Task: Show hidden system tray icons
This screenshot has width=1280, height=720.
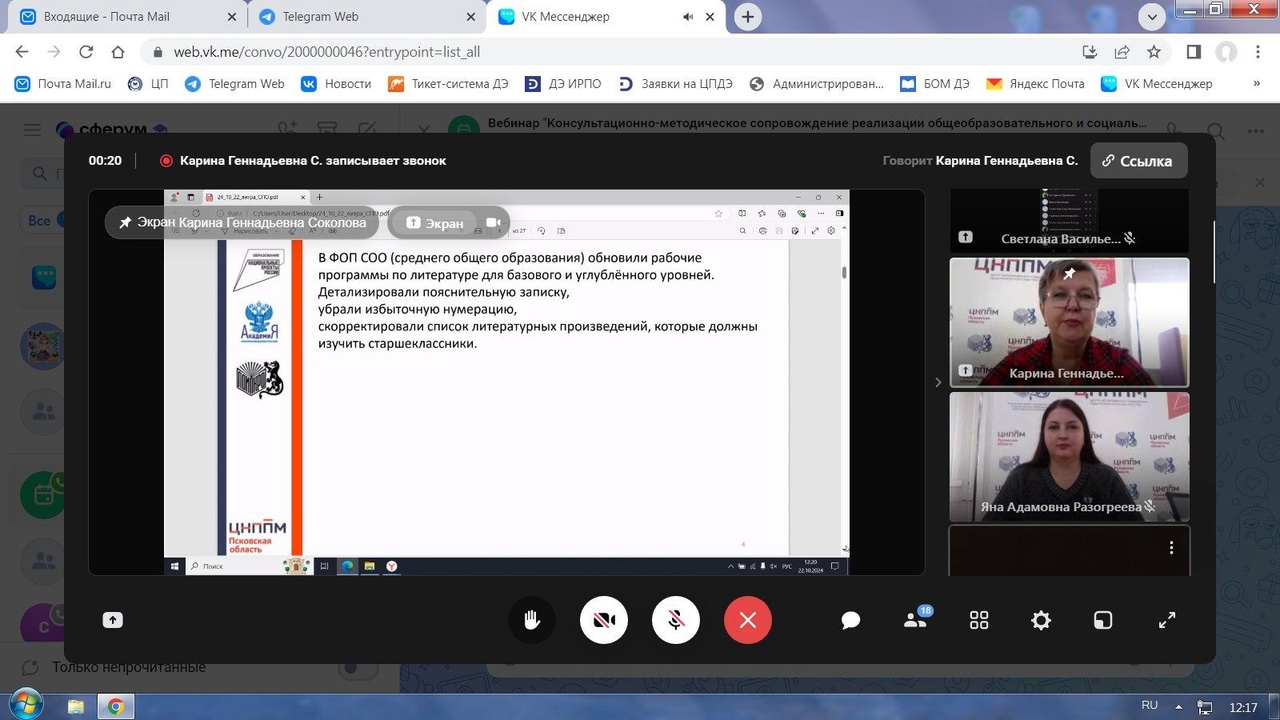Action: point(1178,707)
